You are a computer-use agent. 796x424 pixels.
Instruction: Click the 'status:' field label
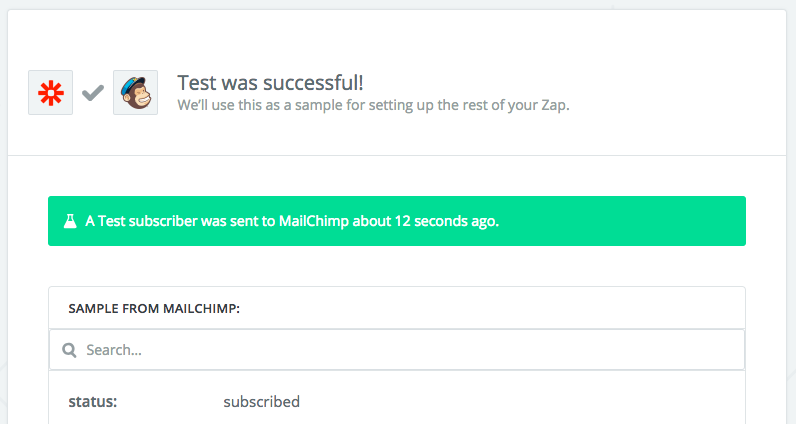92,401
